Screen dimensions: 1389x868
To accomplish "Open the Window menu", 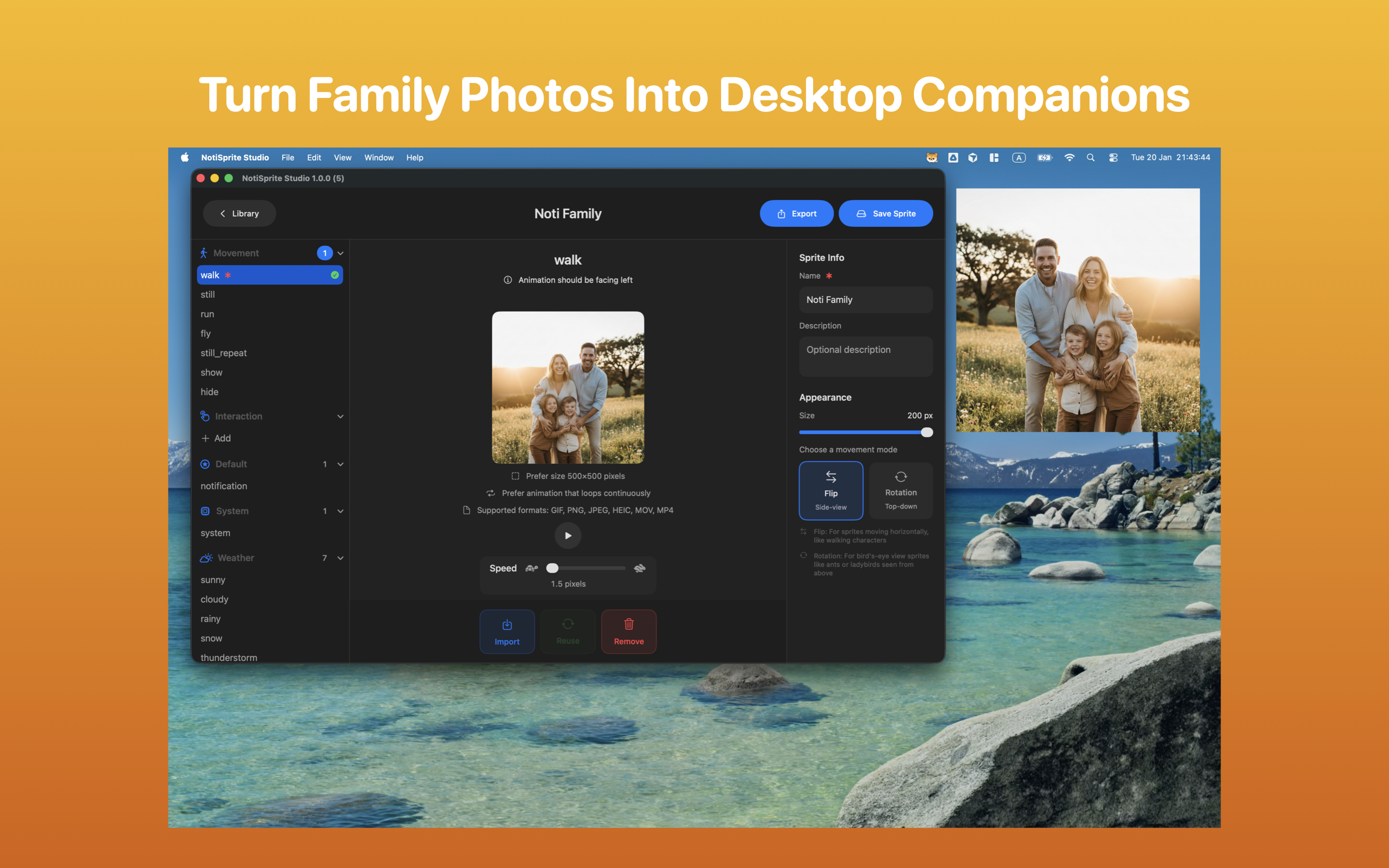I will [378, 157].
